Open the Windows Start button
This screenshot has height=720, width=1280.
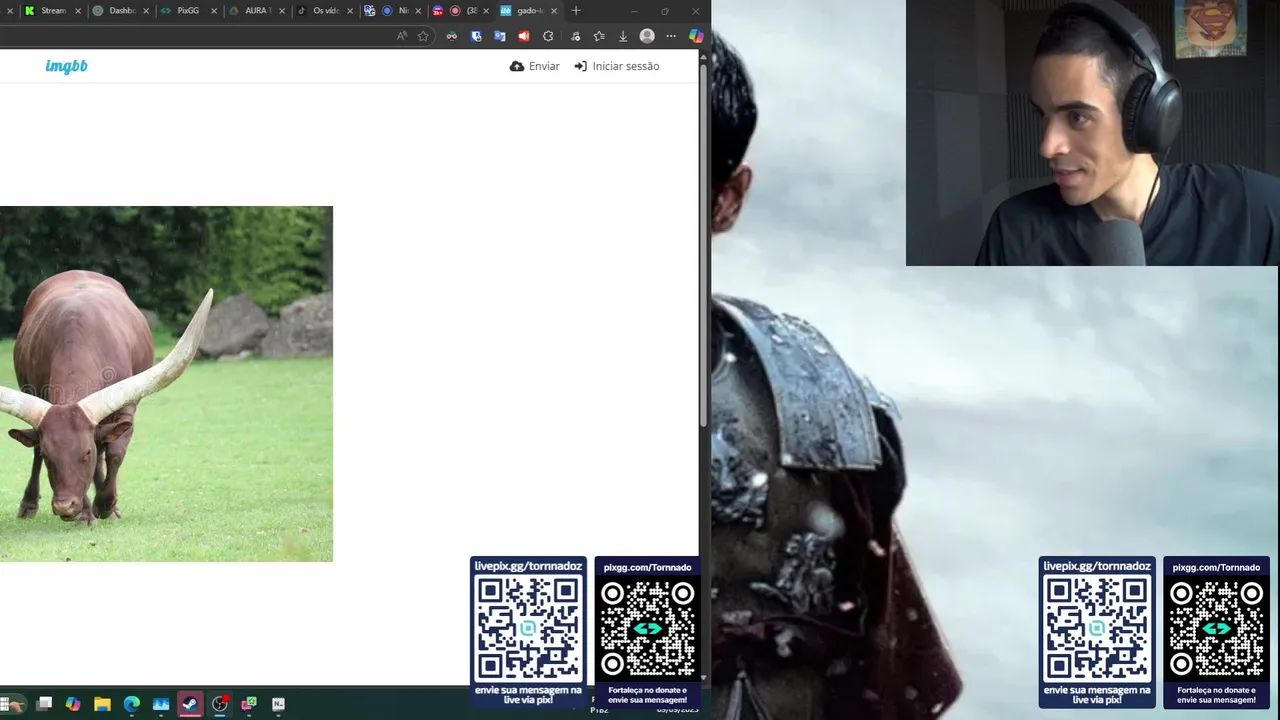(x=14, y=704)
